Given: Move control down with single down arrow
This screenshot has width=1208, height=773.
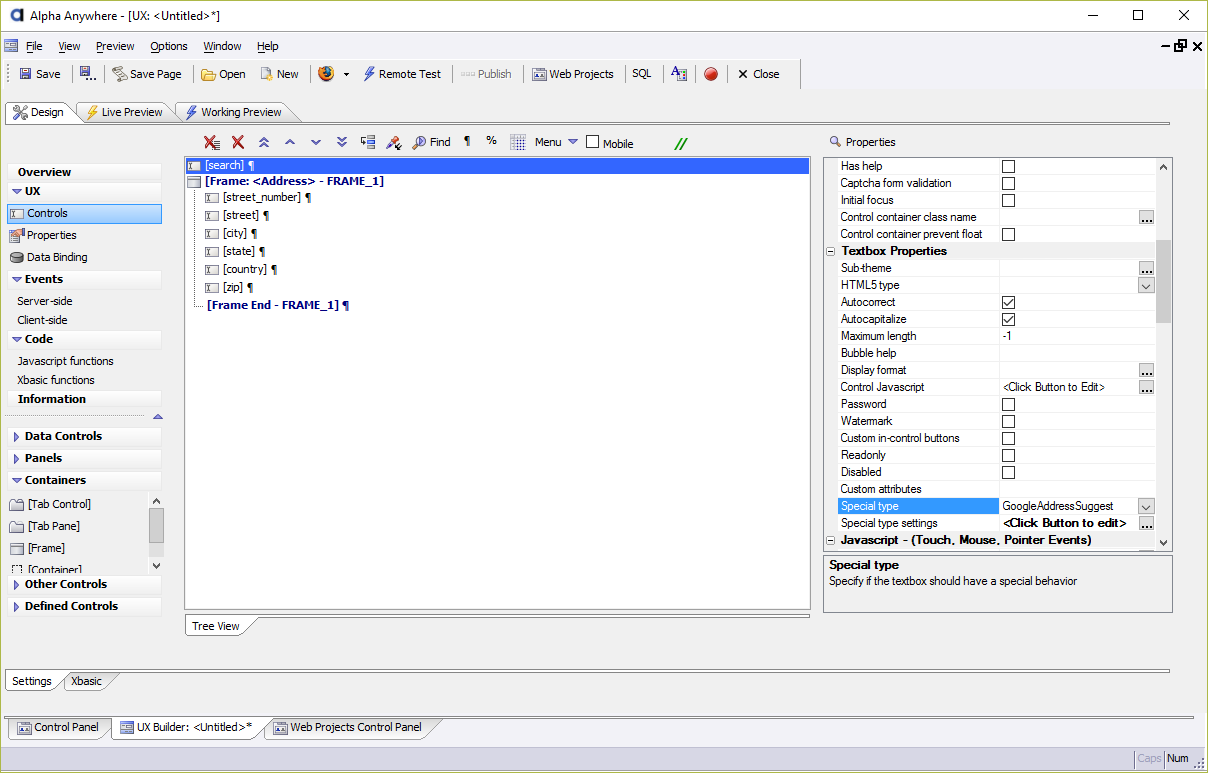Looking at the screenshot, I should tap(316, 143).
